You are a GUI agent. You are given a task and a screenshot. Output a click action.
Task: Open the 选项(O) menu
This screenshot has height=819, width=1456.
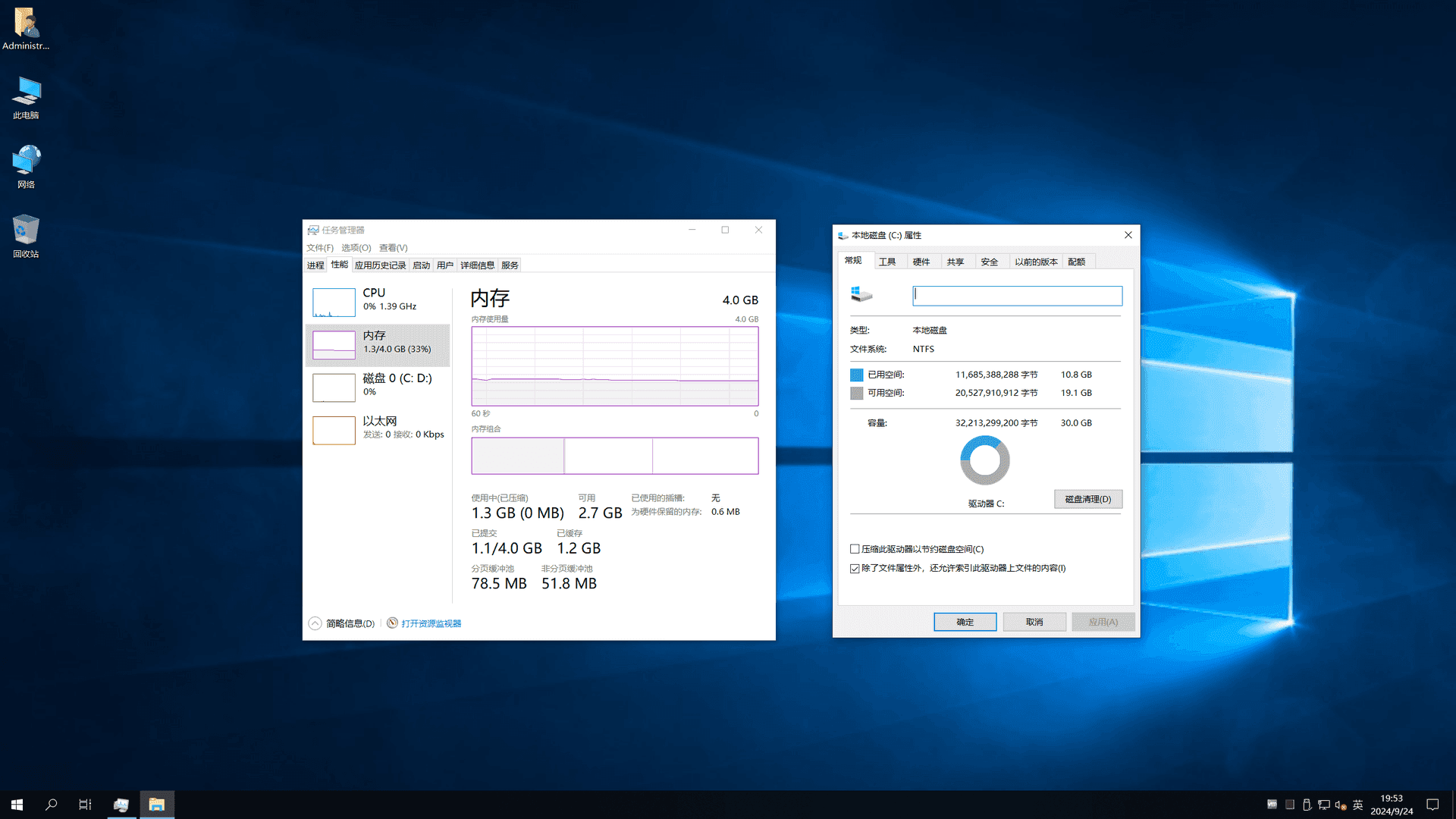point(356,248)
